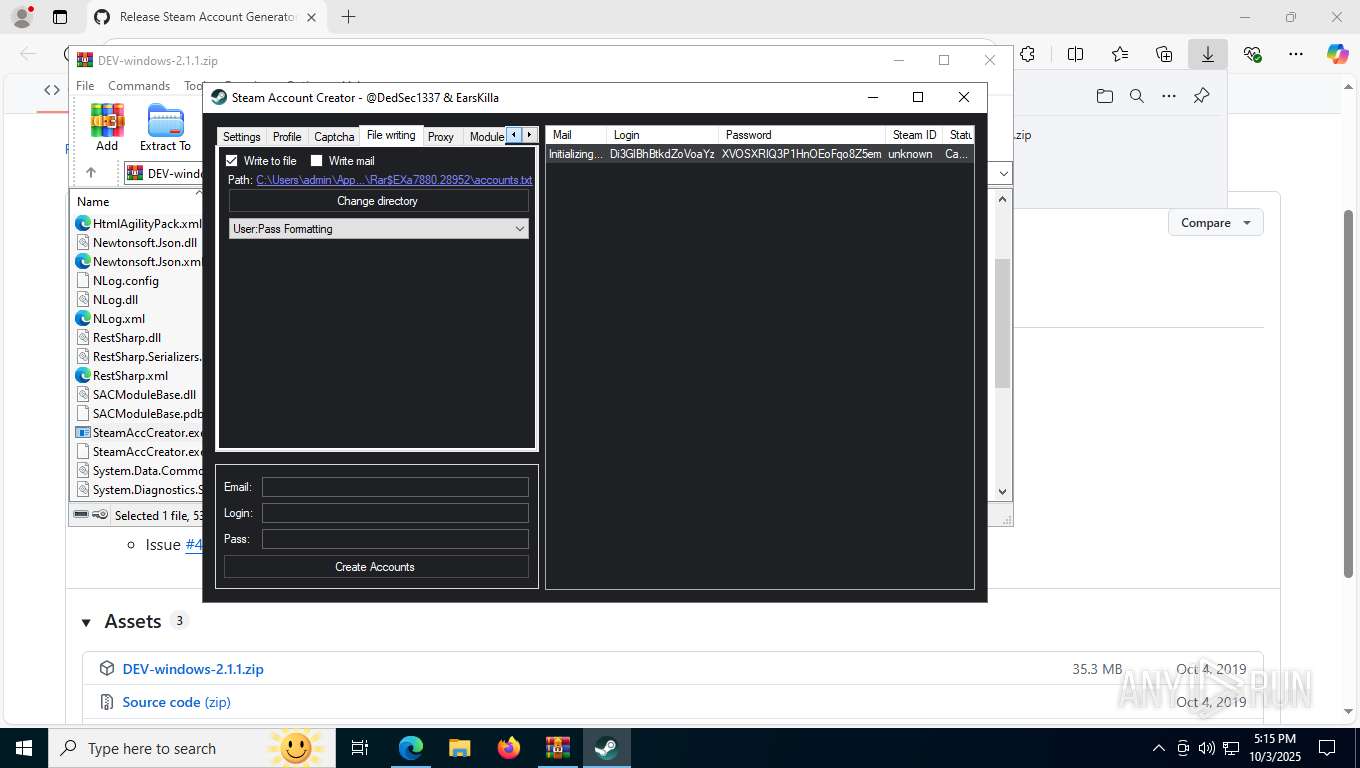
Task: Open Firefox from taskbar
Action: point(509,748)
